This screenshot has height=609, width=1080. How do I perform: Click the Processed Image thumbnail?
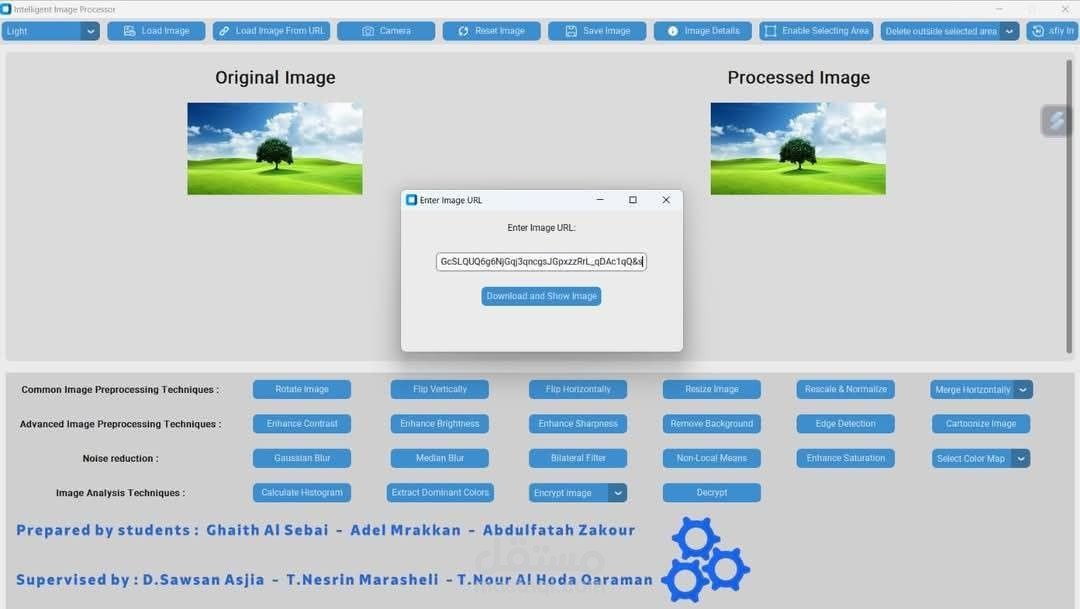click(798, 149)
